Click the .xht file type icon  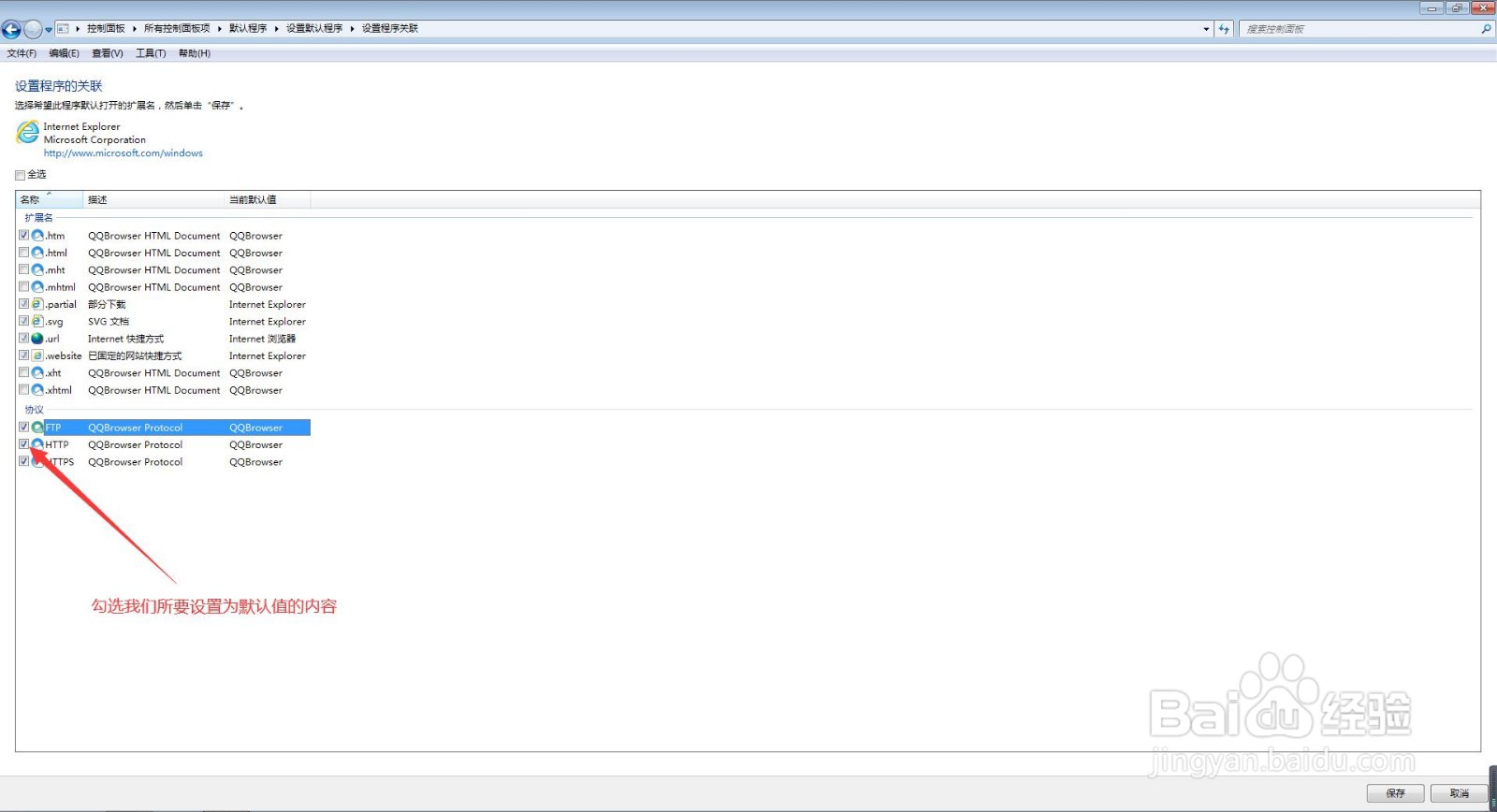37,372
